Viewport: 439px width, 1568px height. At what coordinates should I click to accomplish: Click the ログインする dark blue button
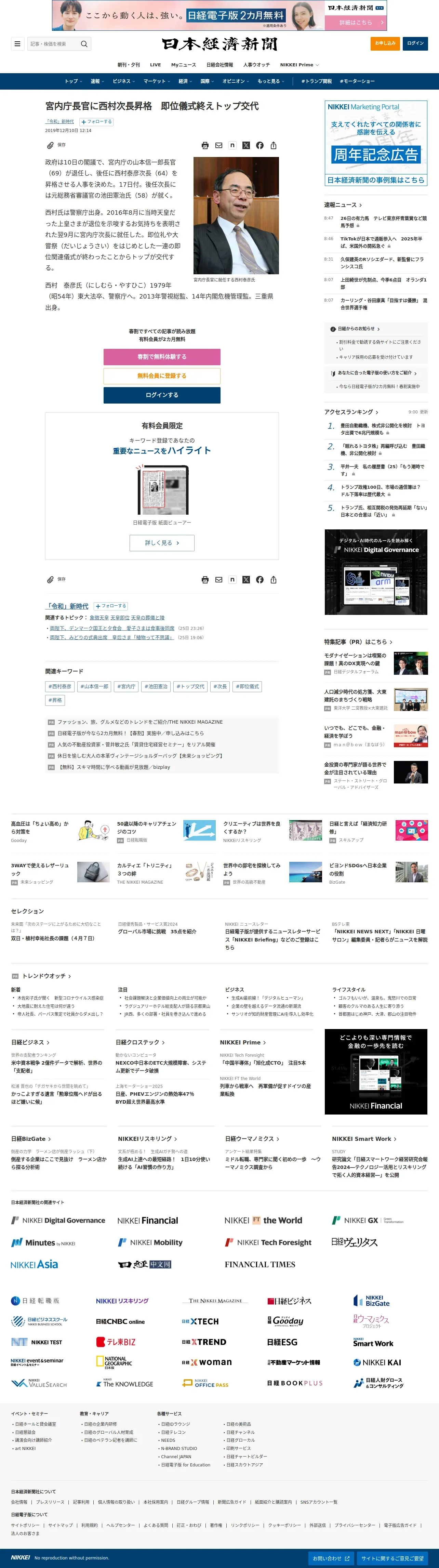(161, 395)
